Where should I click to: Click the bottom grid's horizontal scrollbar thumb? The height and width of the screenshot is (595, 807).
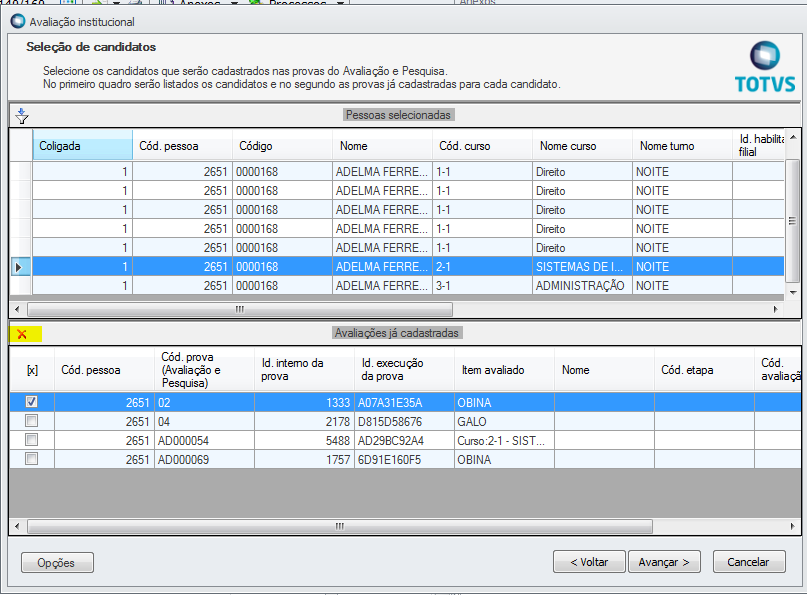340,527
